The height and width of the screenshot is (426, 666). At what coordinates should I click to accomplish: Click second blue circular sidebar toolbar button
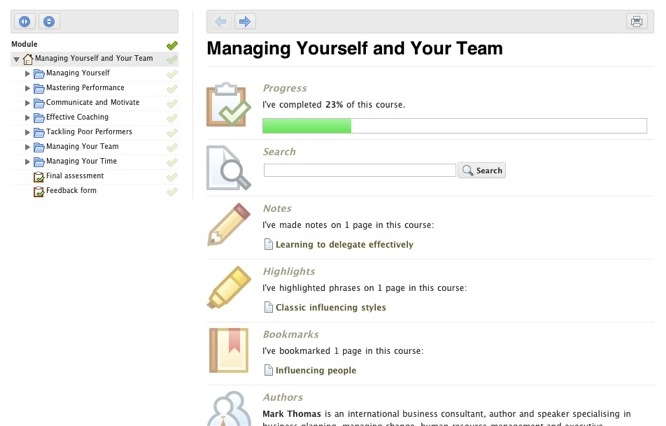pyautogui.click(x=49, y=21)
